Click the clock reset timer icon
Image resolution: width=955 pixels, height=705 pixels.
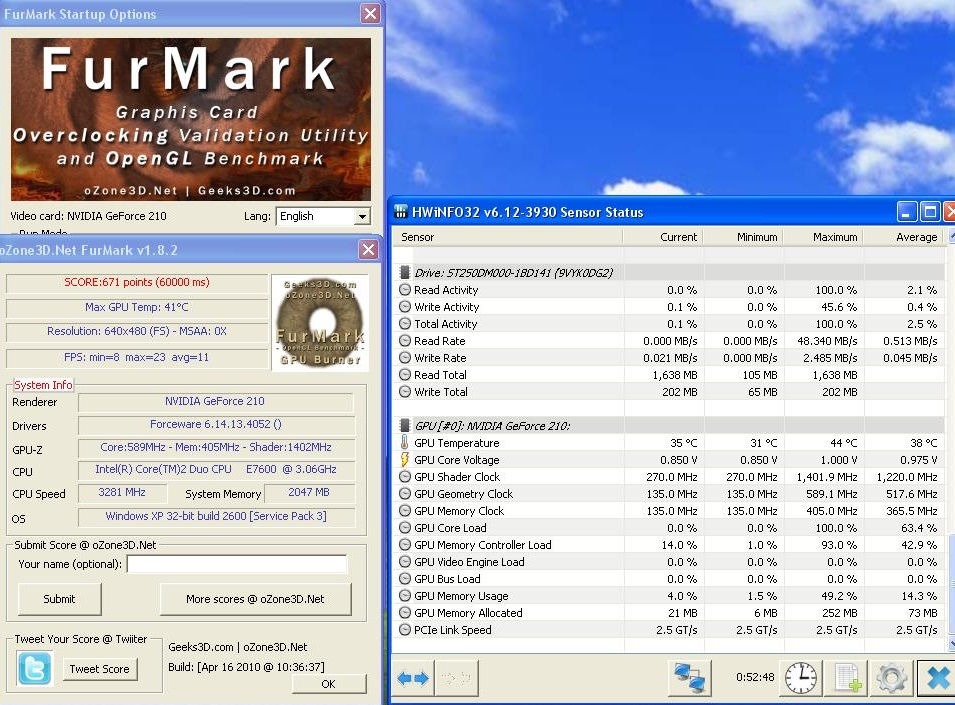[x=800, y=678]
